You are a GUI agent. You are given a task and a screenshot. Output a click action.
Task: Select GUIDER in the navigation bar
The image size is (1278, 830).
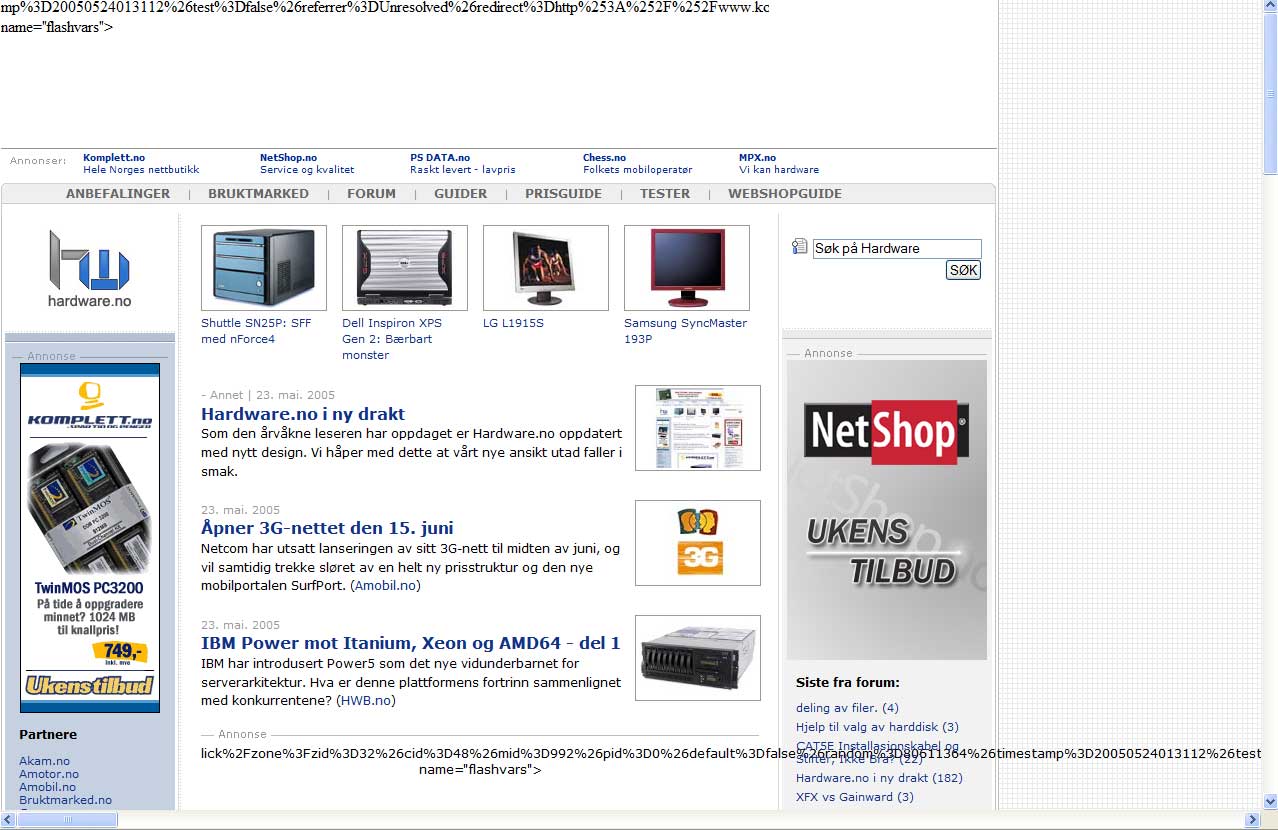460,193
